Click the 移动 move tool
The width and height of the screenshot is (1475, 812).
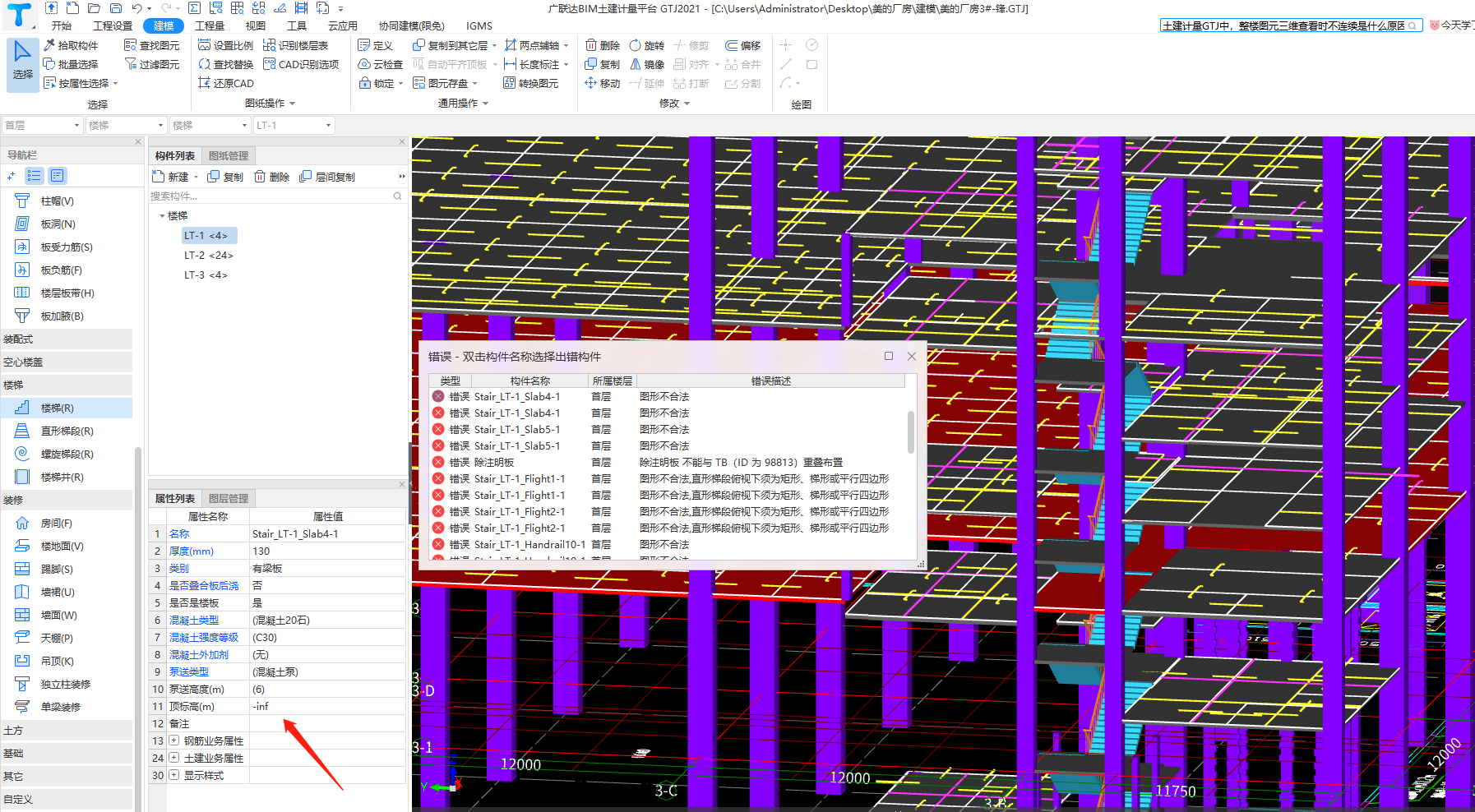coord(603,83)
